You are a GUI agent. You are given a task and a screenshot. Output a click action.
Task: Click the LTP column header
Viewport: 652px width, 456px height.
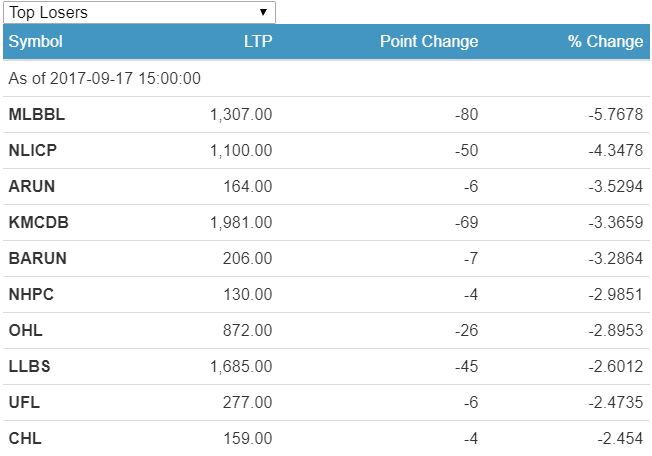point(258,41)
